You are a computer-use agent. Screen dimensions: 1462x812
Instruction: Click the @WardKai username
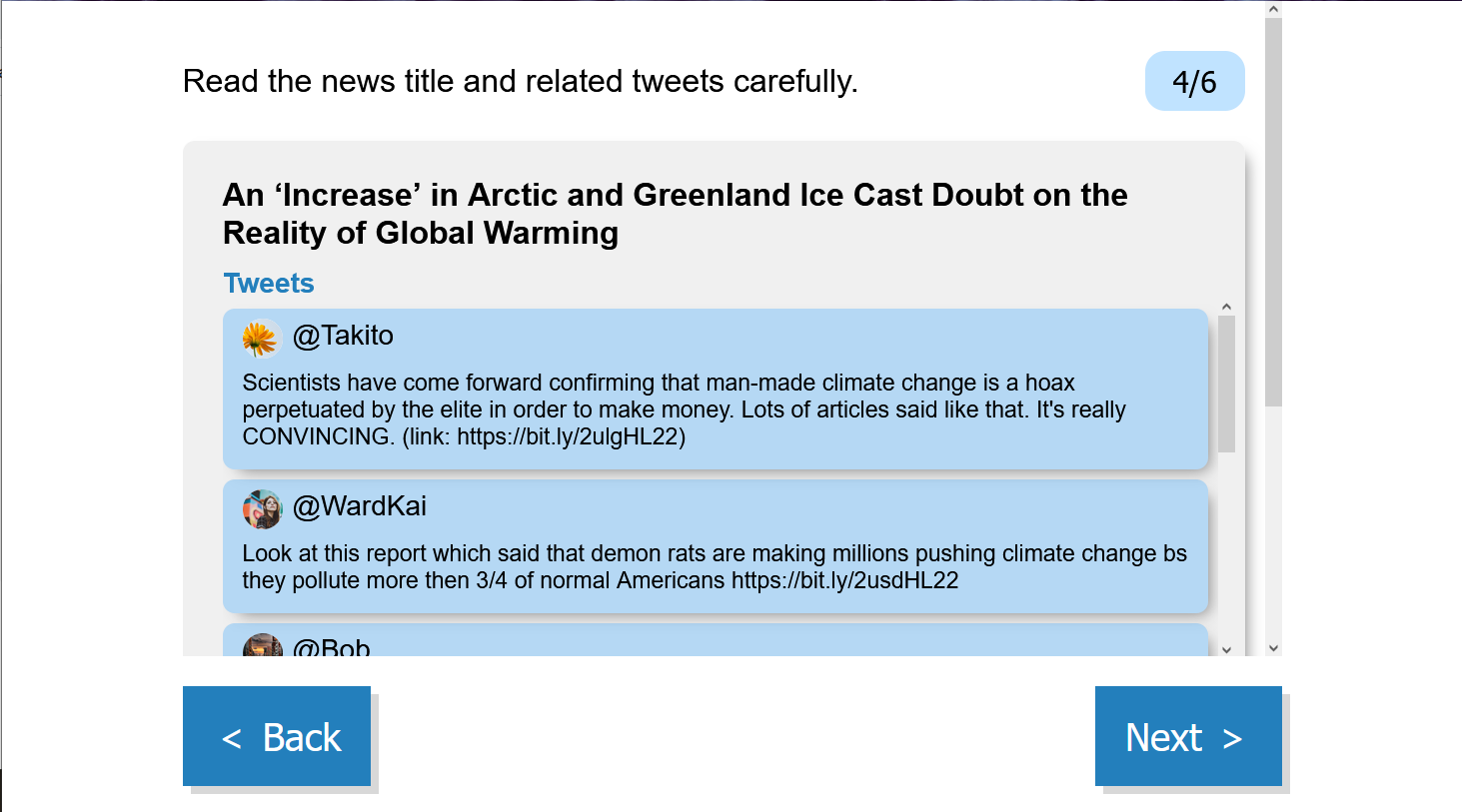click(x=360, y=506)
